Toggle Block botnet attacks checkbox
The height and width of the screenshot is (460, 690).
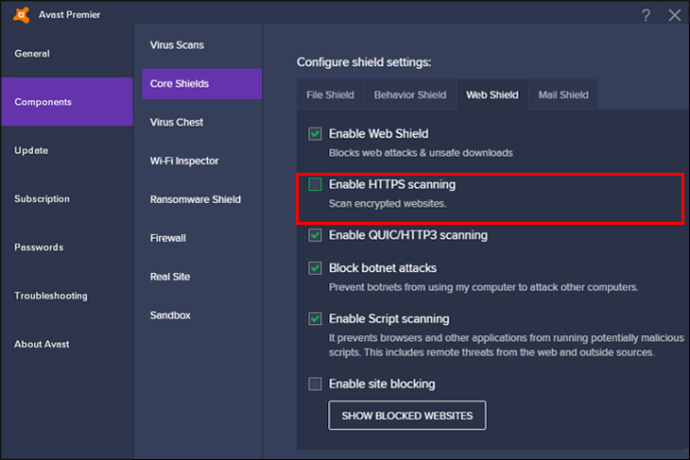coord(315,268)
